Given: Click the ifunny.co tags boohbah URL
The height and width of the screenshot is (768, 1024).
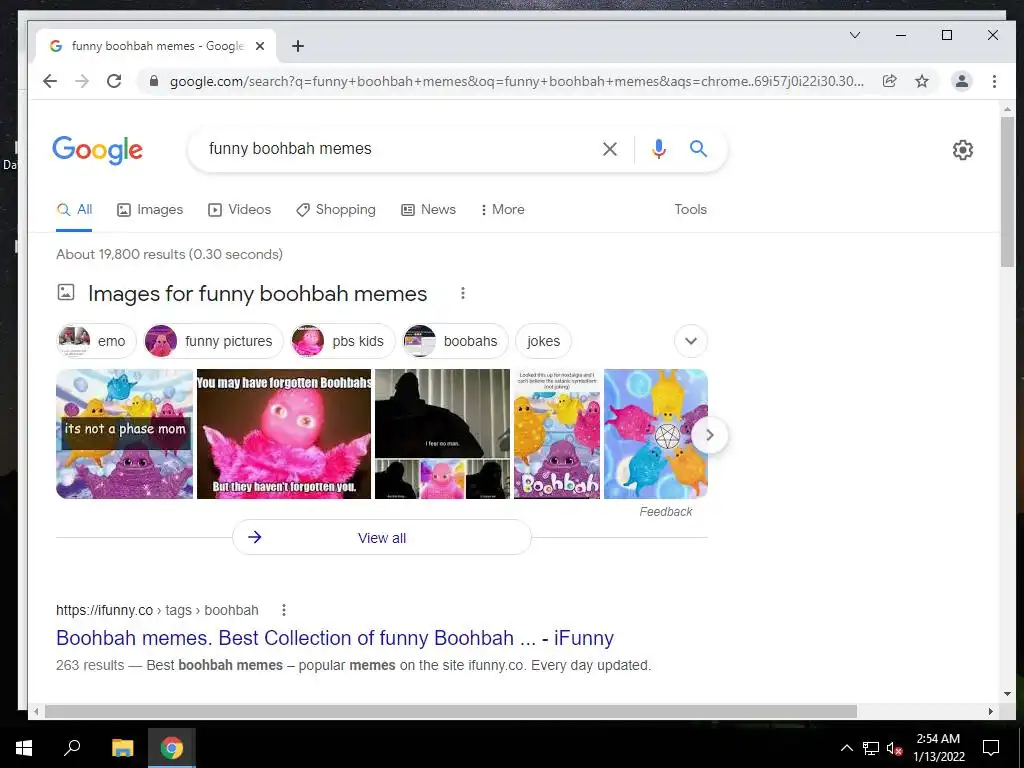Looking at the screenshot, I should coord(157,610).
